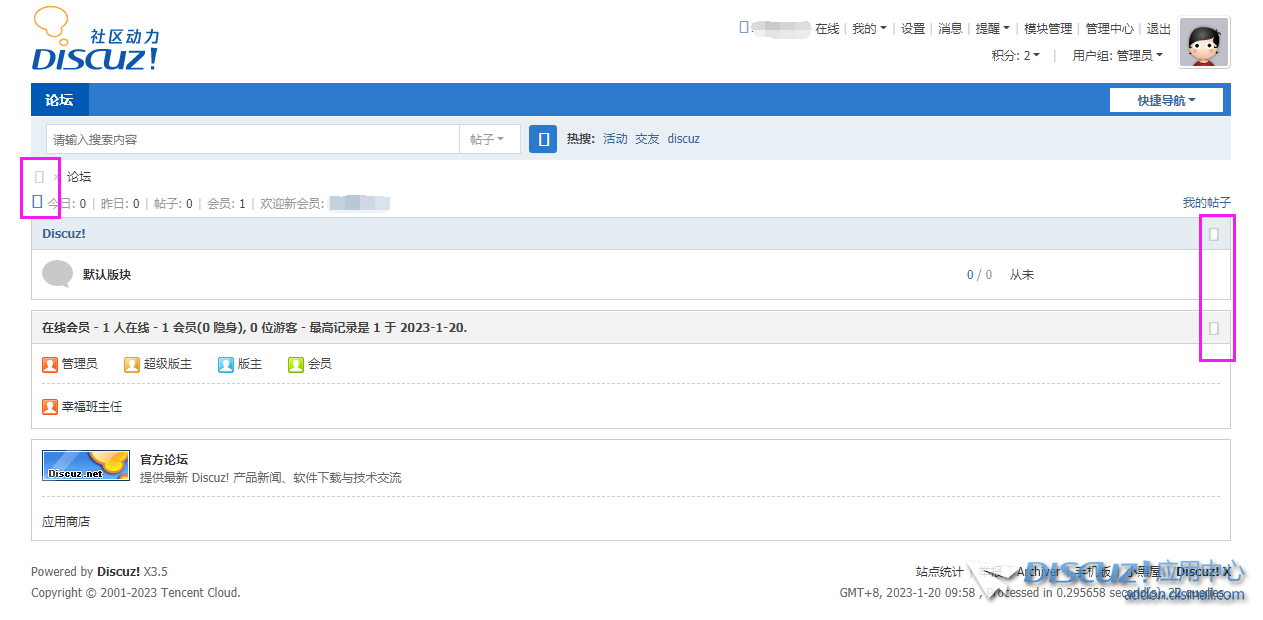Click the 超级版主 group icon
The width and height of the screenshot is (1263, 620).
coord(131,364)
